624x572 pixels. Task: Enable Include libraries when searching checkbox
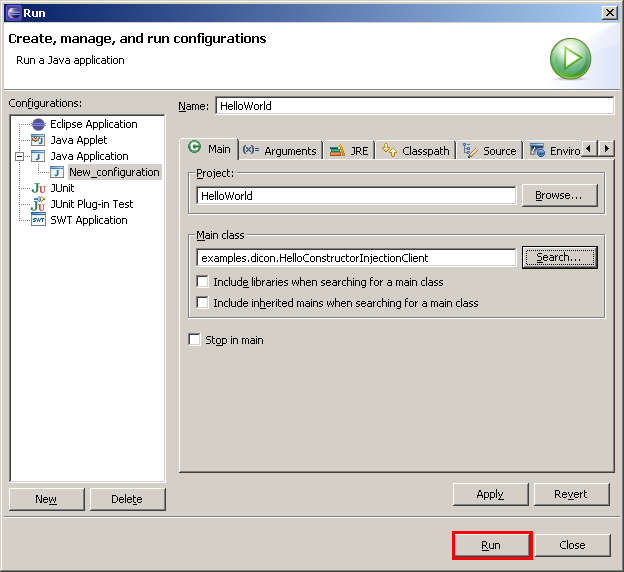coord(203,282)
